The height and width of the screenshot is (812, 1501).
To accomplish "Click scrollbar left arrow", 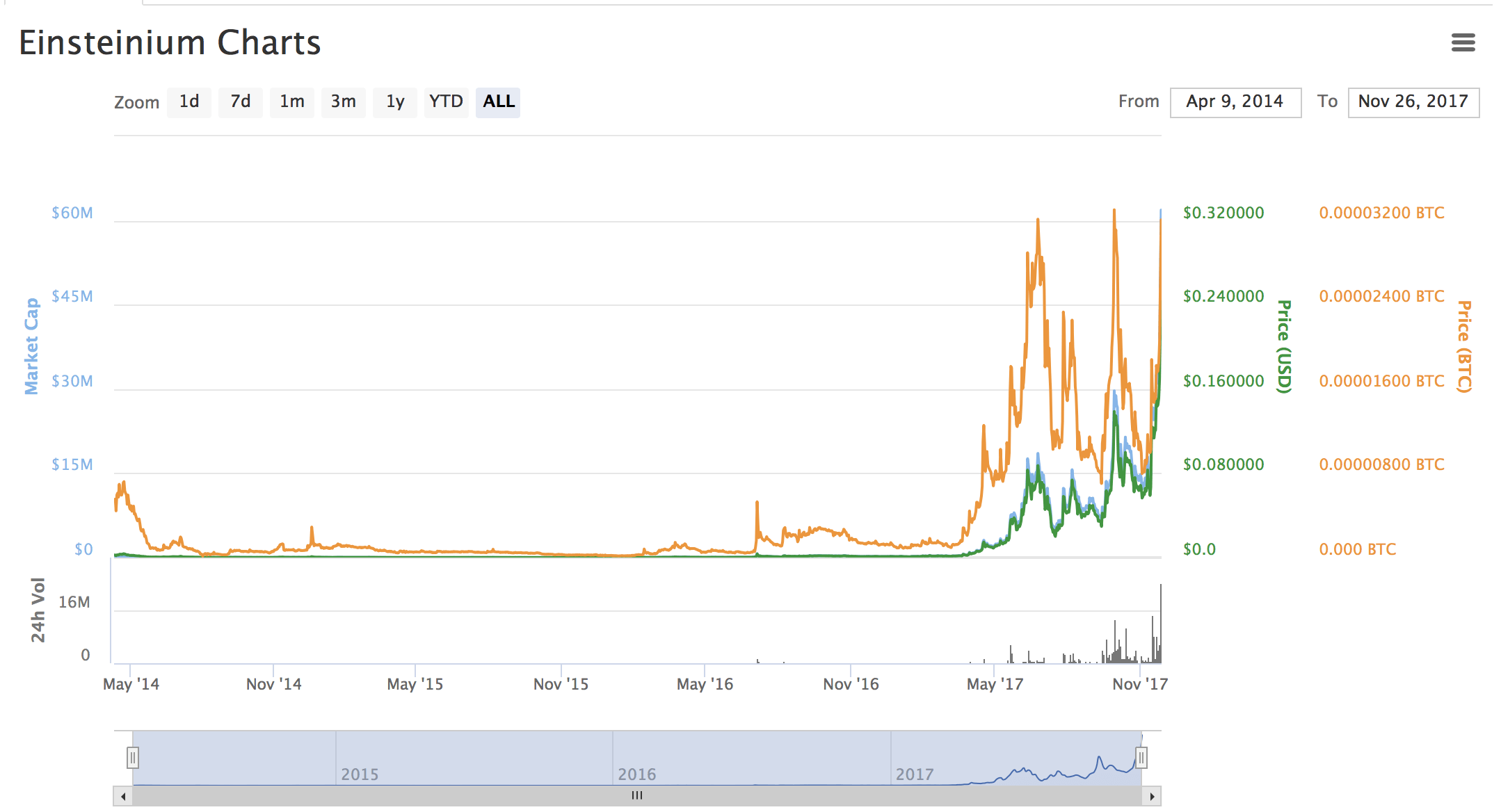I will click(x=123, y=796).
